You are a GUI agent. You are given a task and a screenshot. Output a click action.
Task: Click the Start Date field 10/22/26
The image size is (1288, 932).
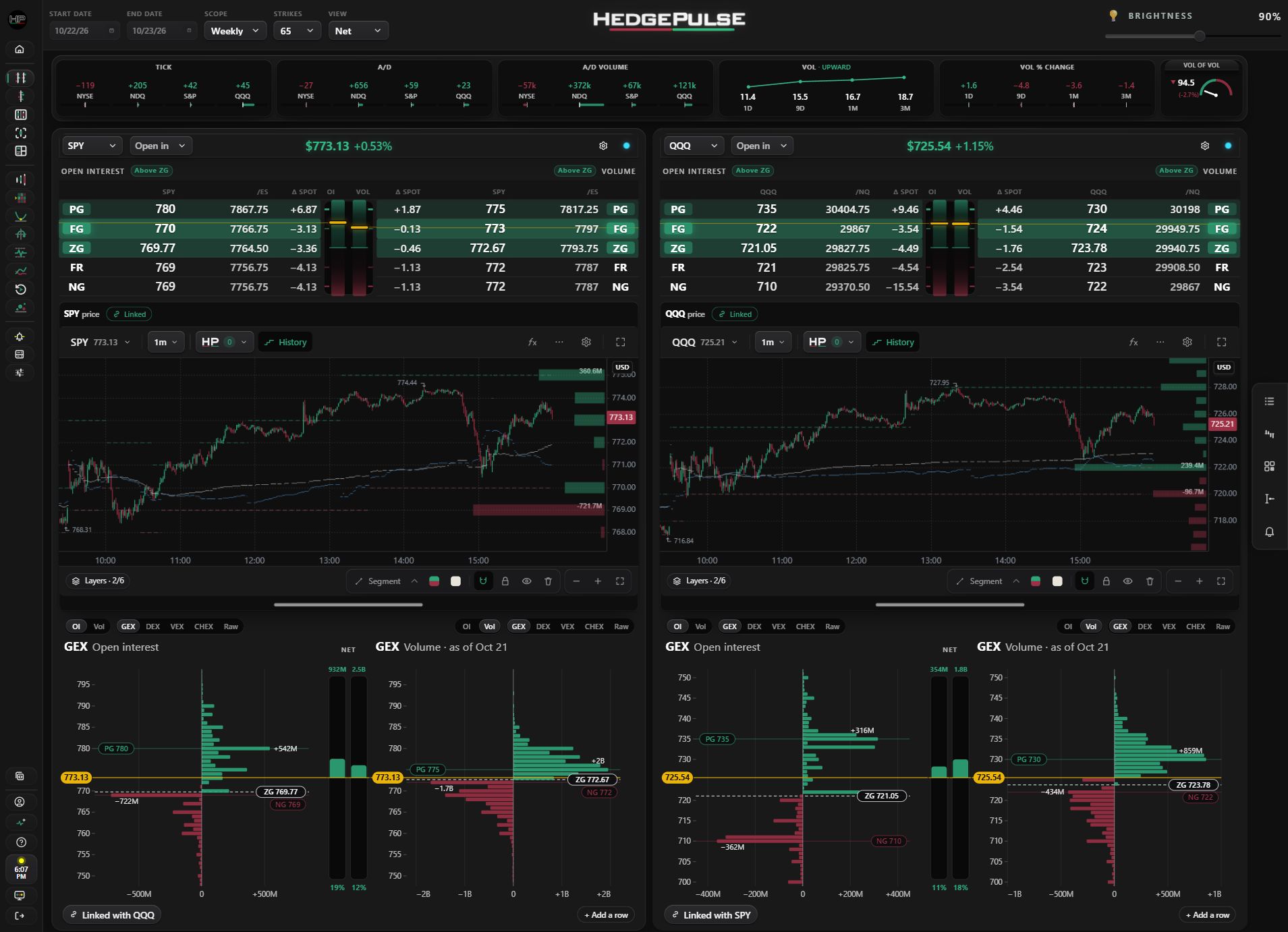[x=85, y=30]
